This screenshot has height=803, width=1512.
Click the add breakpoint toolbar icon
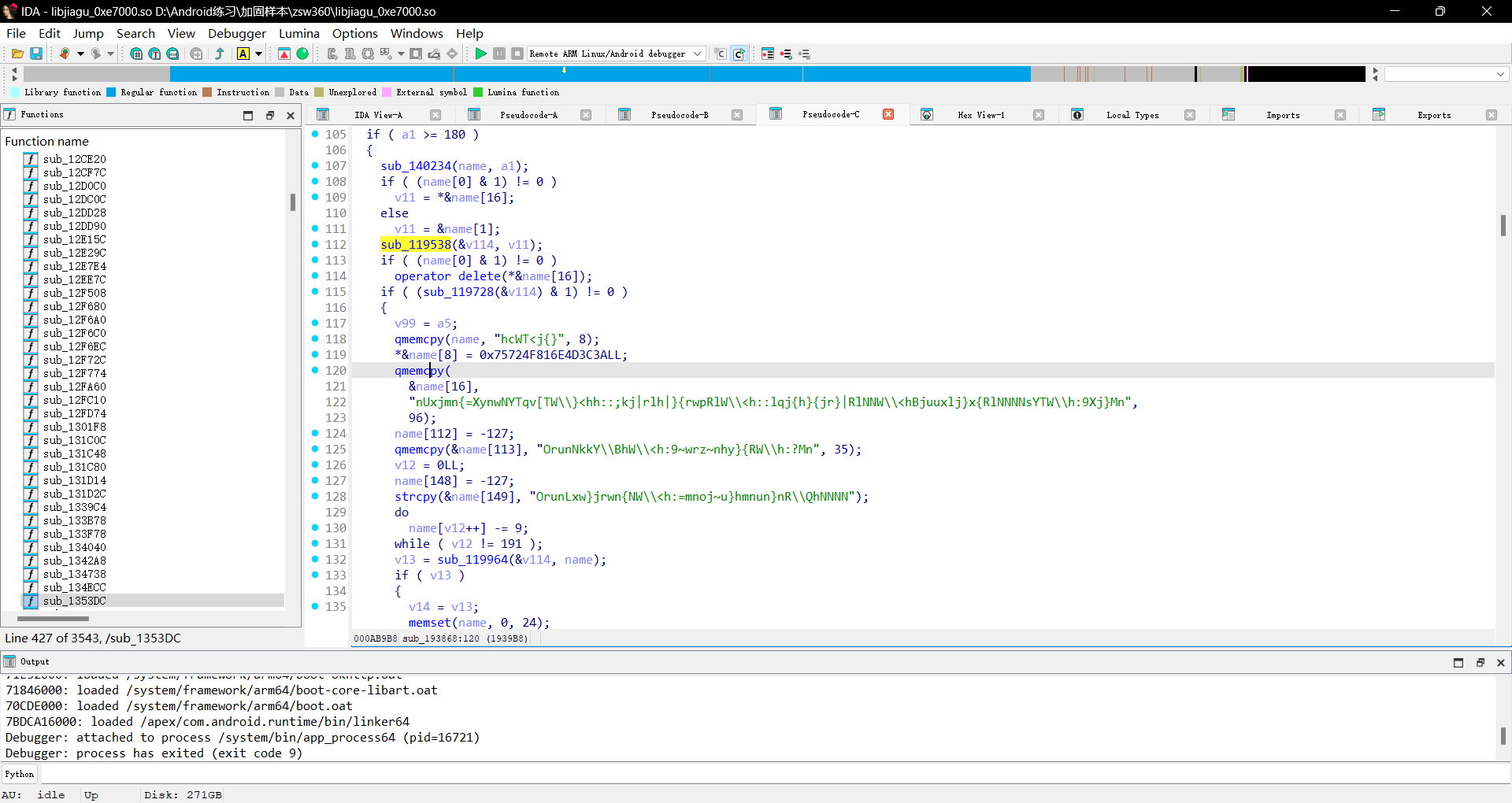786,54
